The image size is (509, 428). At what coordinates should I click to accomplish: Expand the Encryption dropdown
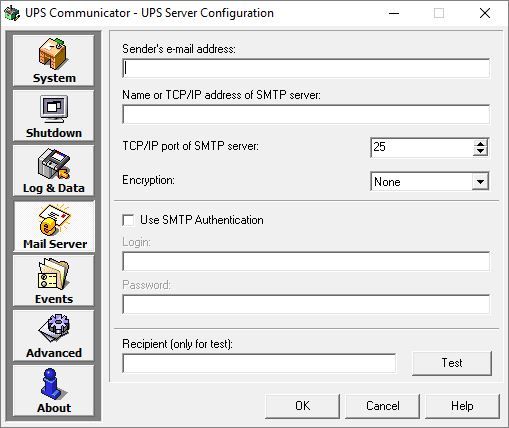tap(480, 182)
